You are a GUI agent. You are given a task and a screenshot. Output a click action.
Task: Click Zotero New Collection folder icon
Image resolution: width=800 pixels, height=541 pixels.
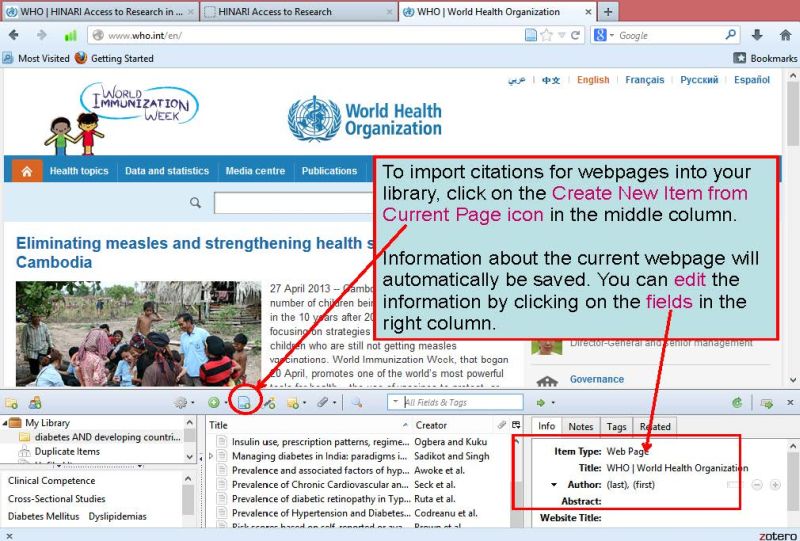[12, 402]
